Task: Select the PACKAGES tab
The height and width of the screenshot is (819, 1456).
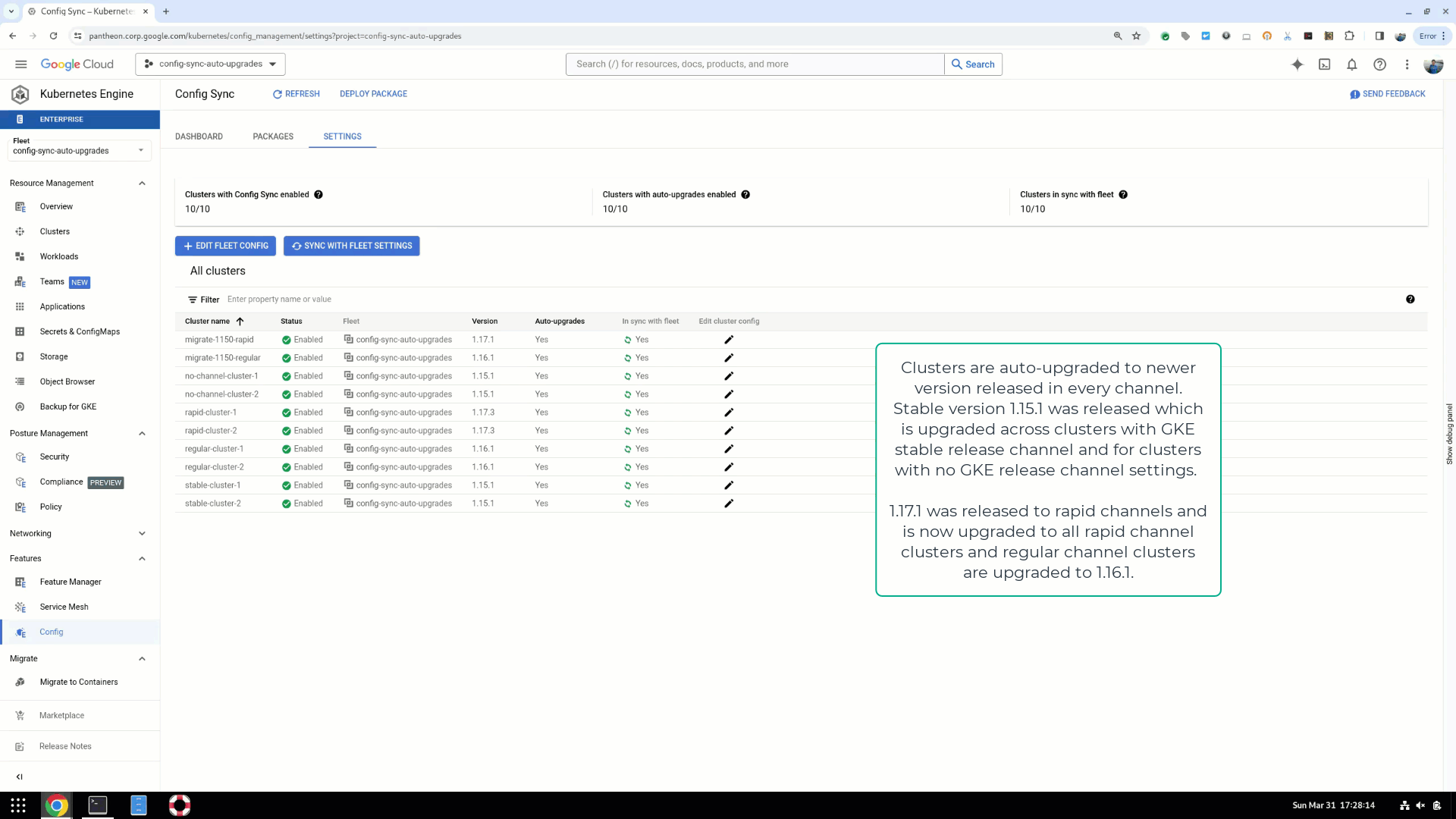Action: (273, 136)
